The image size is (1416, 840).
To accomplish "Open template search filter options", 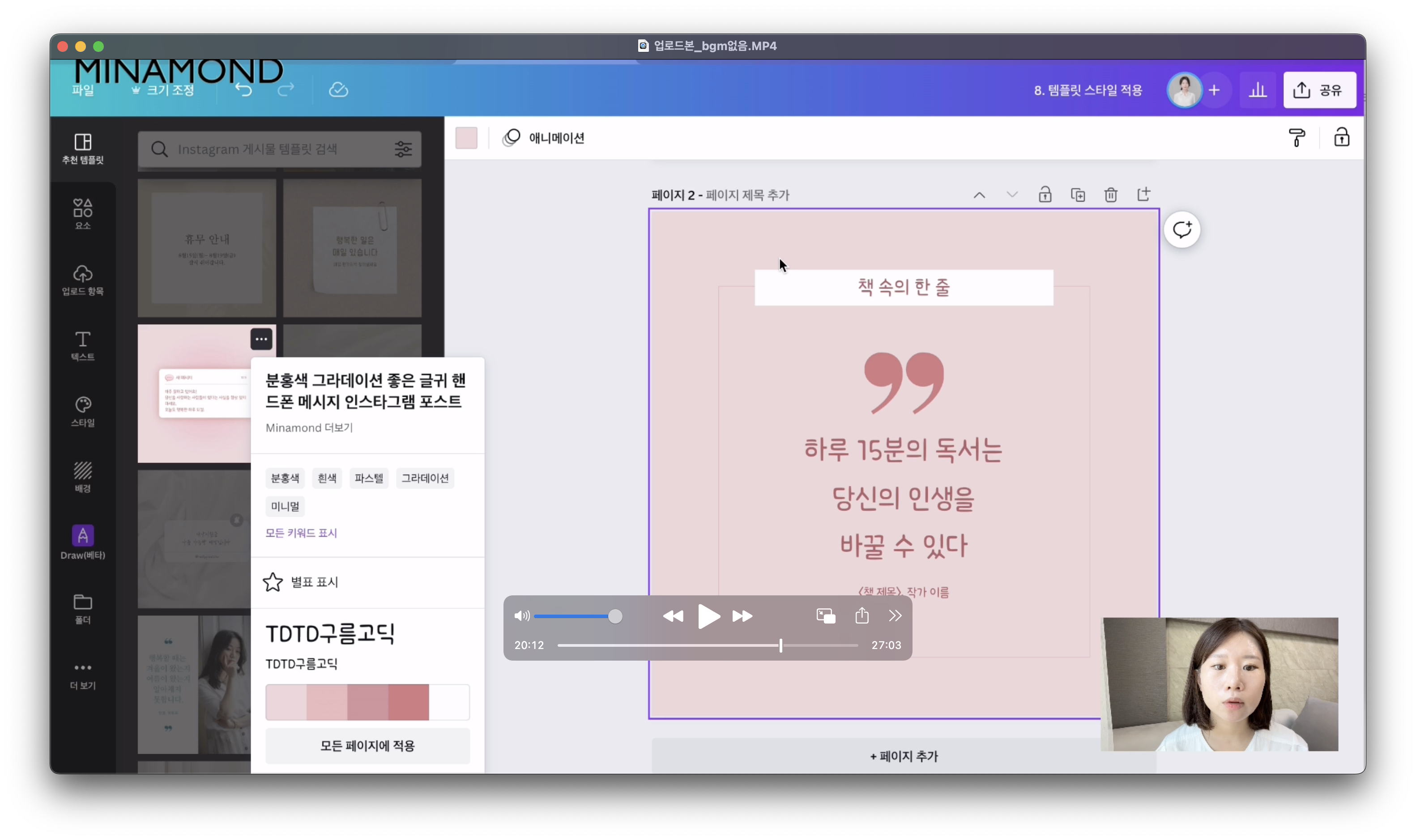I will tap(403, 149).
